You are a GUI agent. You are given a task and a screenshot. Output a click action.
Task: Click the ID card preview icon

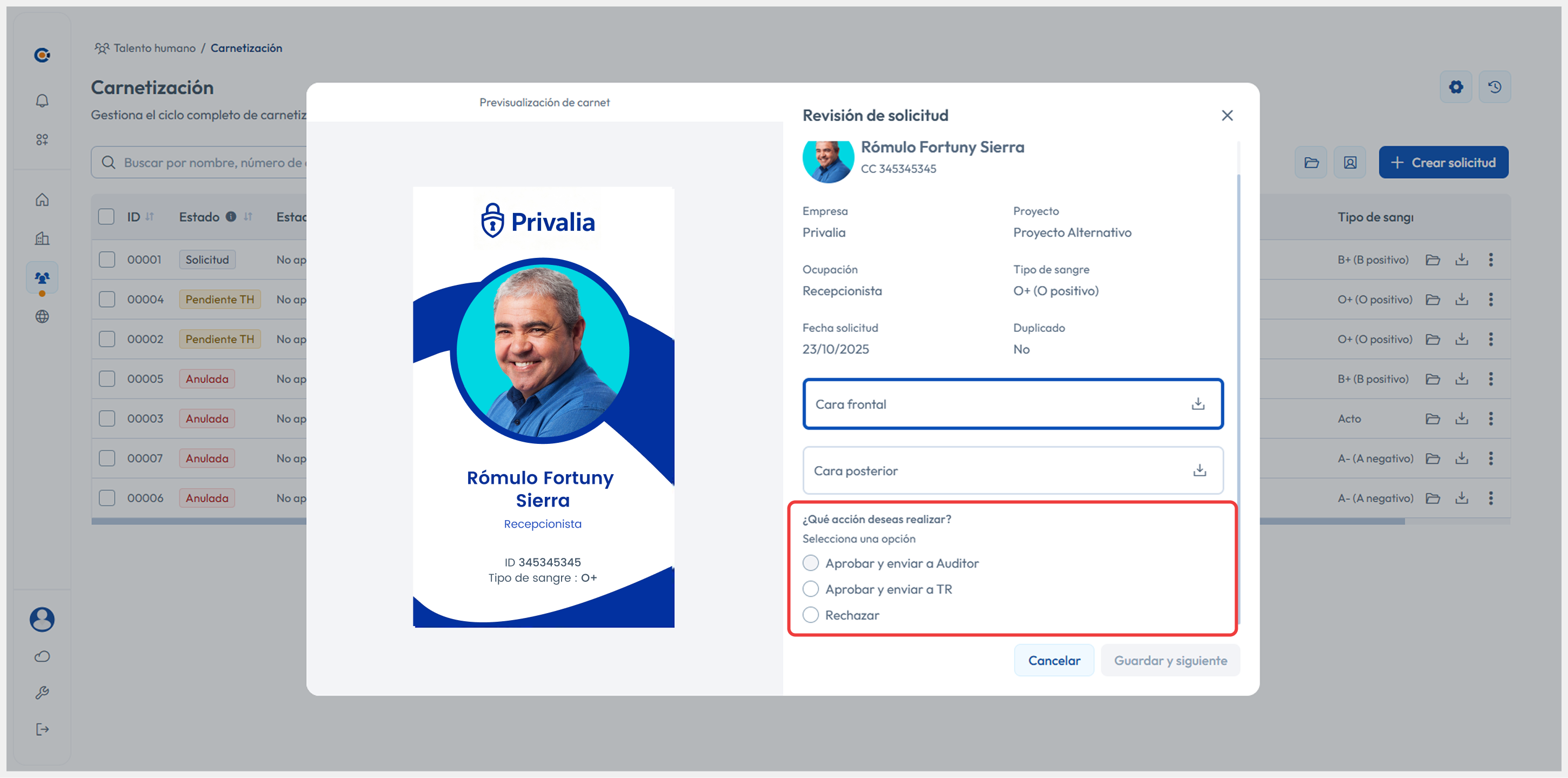click(x=1350, y=162)
